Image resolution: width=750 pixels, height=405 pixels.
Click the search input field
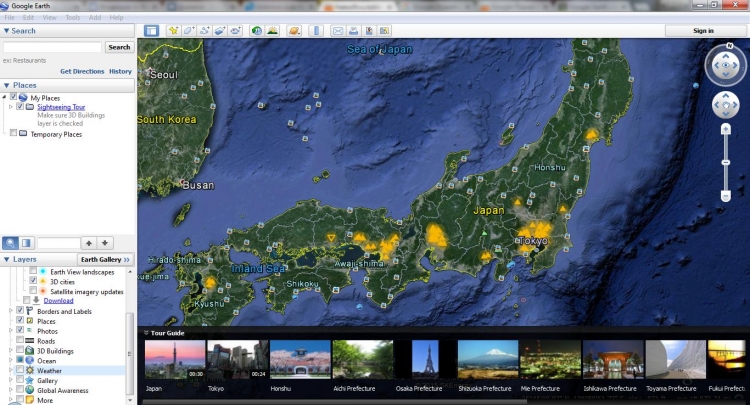(53, 47)
